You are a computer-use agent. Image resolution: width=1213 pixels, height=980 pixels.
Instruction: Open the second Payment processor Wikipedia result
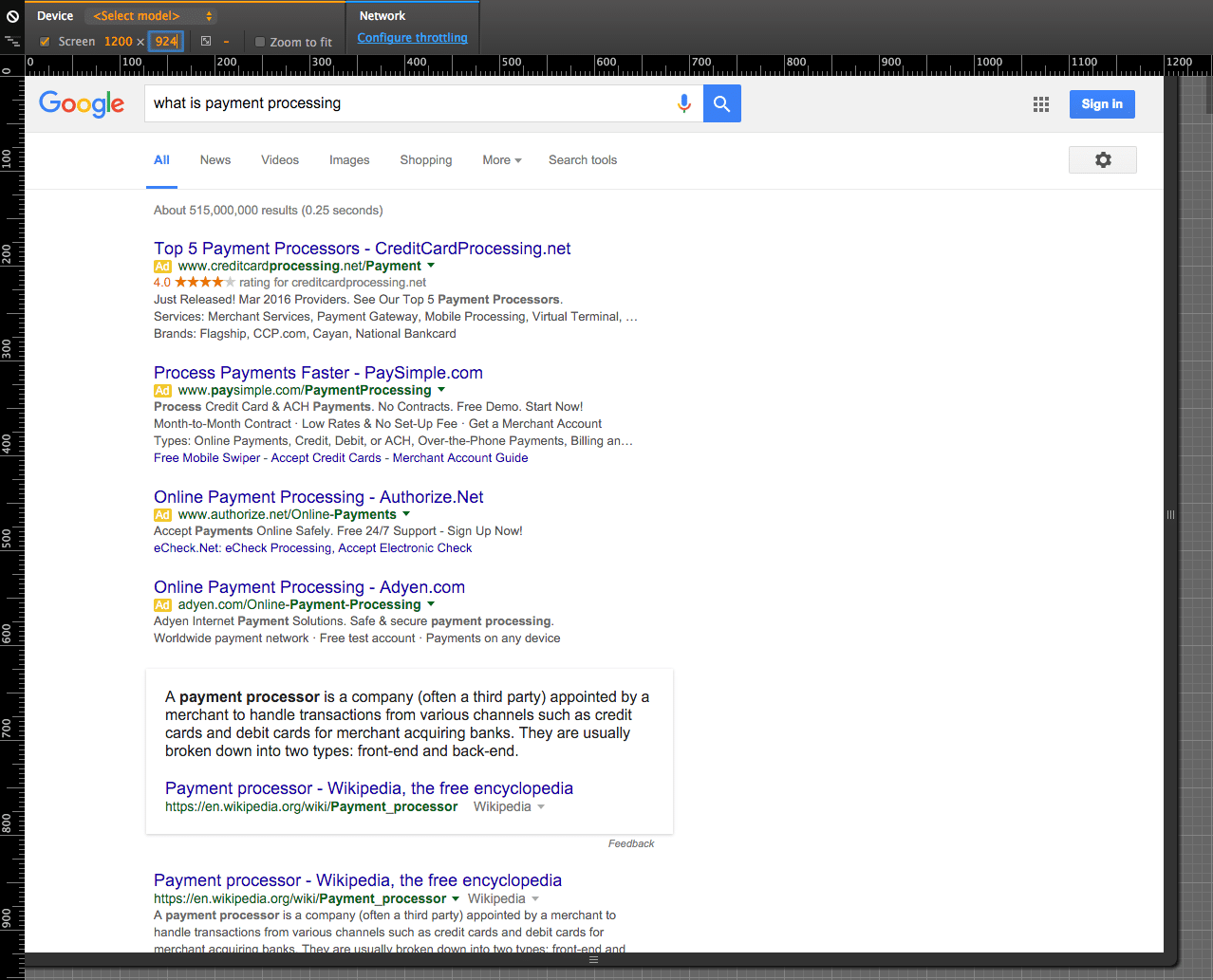[358, 880]
